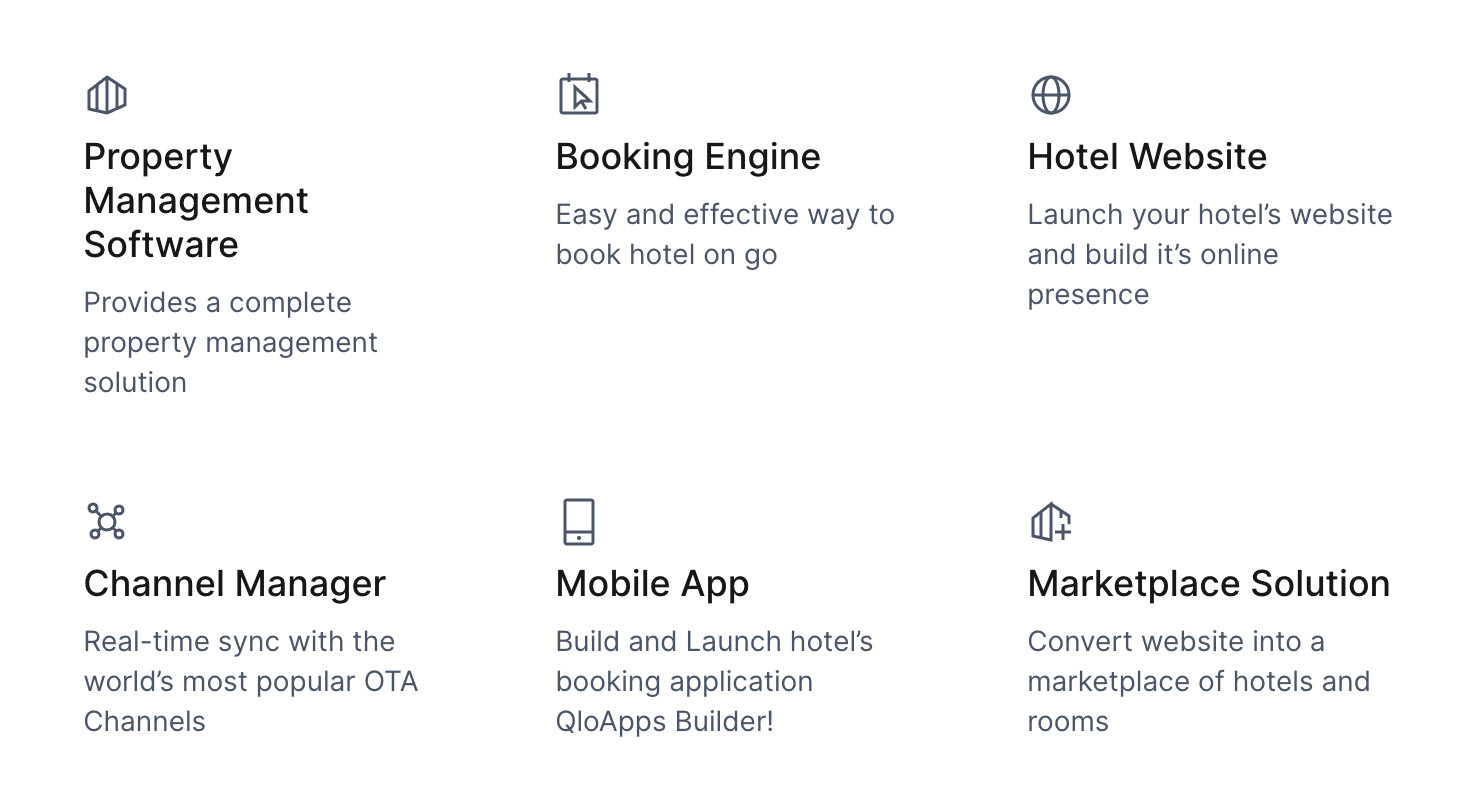
Task: Select the Mobile App title
Action: click(x=652, y=584)
